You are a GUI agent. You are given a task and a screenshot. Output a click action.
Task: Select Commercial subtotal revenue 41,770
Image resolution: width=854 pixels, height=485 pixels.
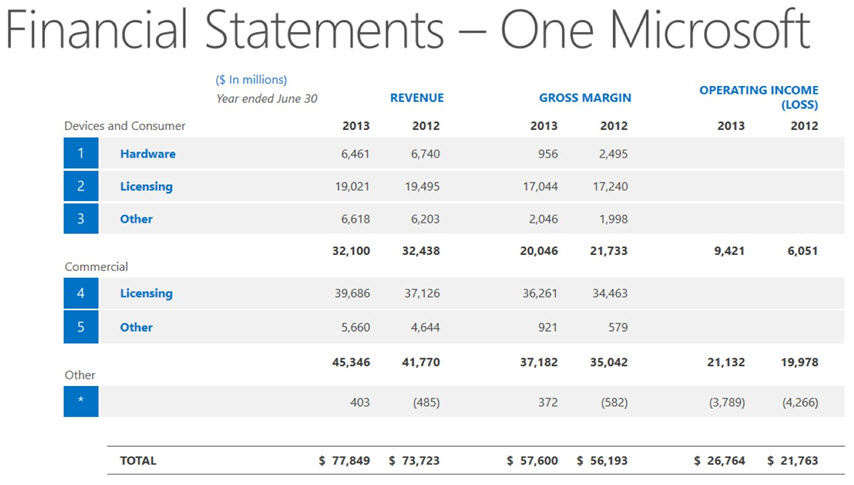421,362
